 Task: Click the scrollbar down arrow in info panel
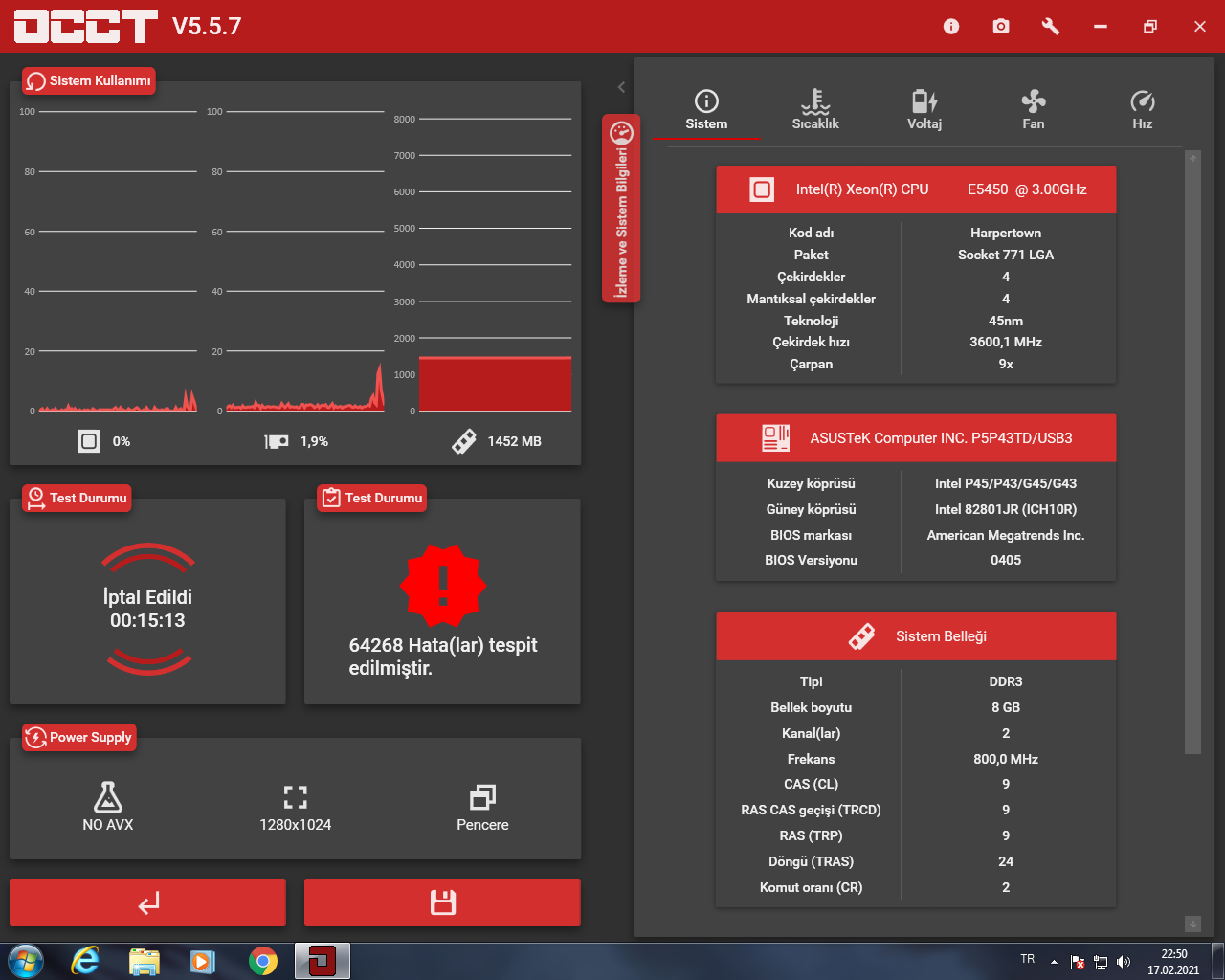pyautogui.click(x=1192, y=924)
